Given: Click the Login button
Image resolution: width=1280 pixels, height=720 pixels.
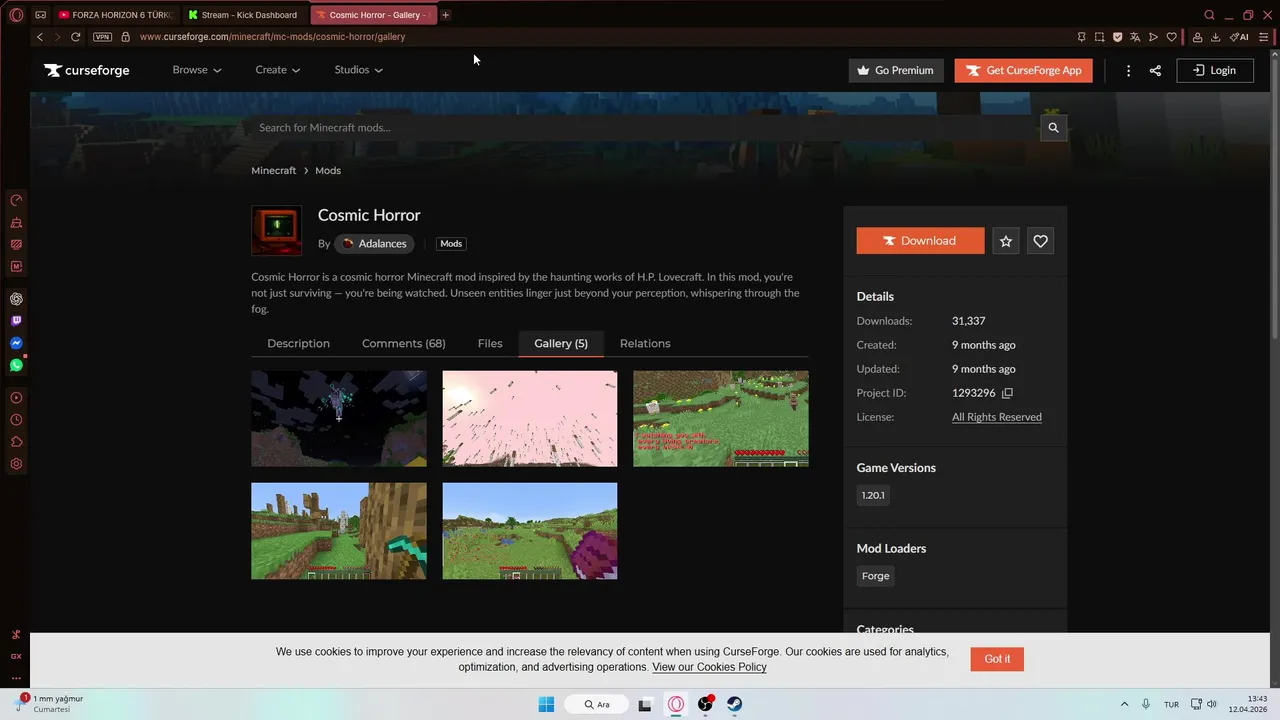Looking at the screenshot, I should tap(1215, 70).
